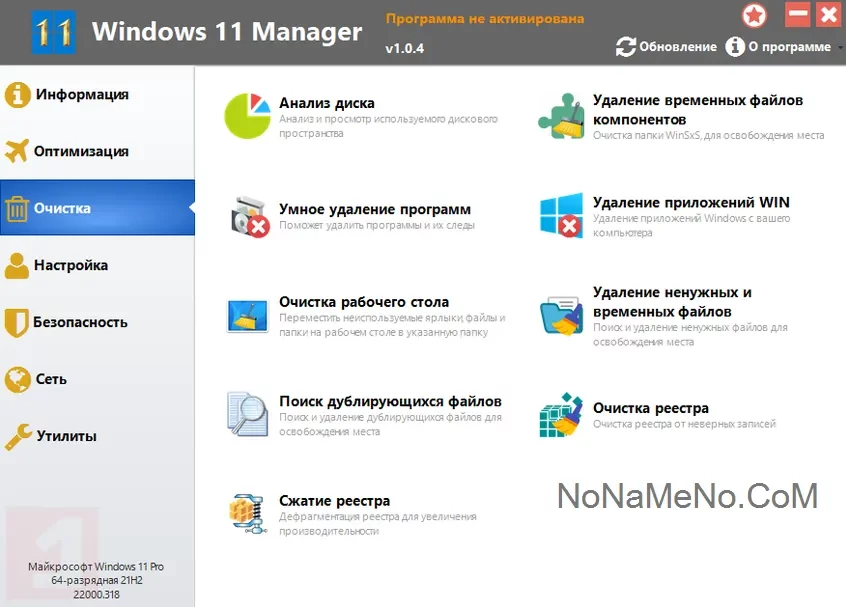Switch to the Утилиты section

(x=66, y=437)
